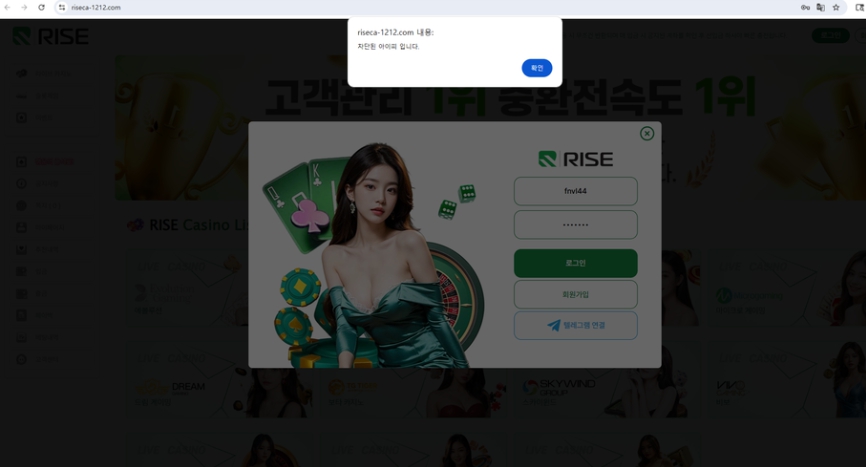866x467 pixels.
Task: Submit the green 로그인 button
Action: pos(575,263)
